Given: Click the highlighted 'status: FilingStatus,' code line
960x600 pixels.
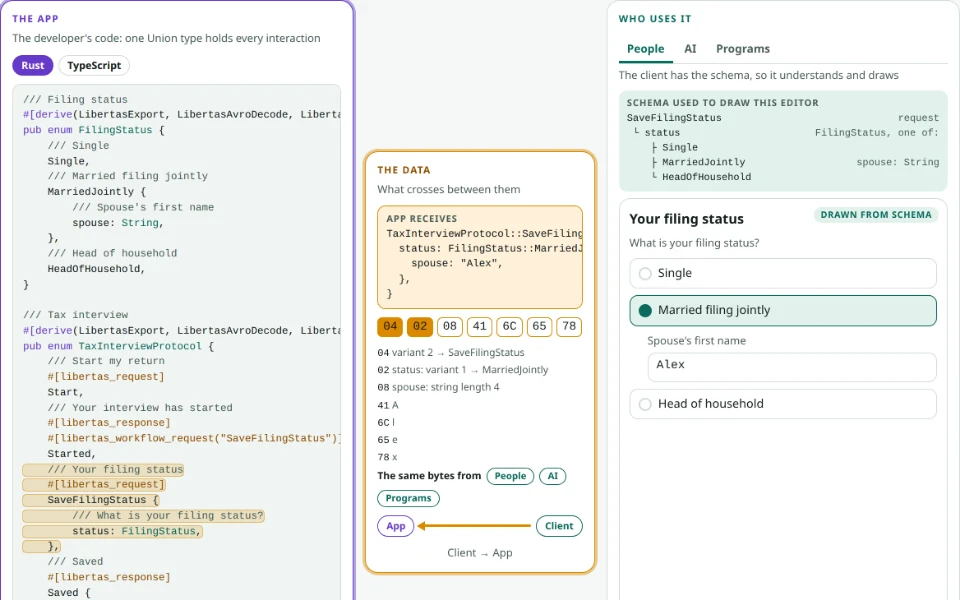Looking at the screenshot, I should pyautogui.click(x=113, y=531).
